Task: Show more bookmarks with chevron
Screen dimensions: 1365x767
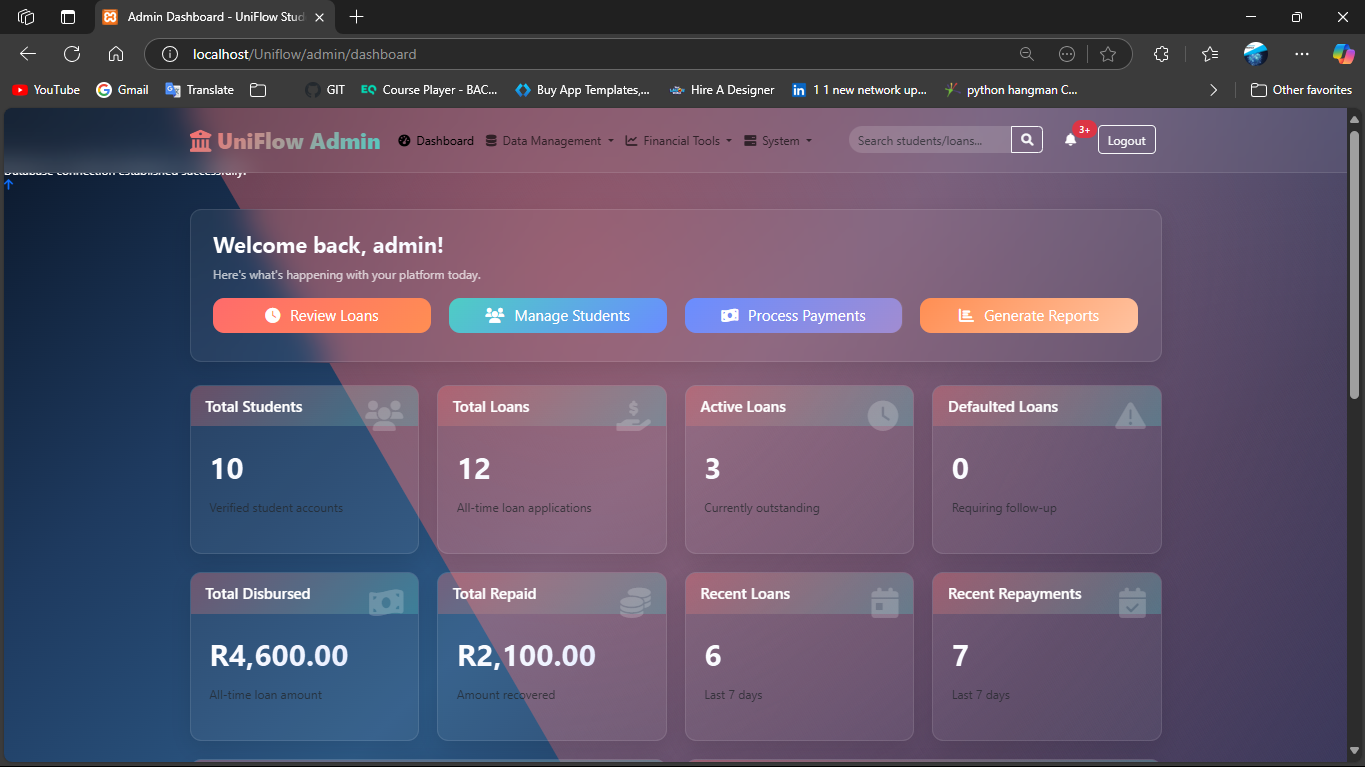Action: [x=1213, y=90]
